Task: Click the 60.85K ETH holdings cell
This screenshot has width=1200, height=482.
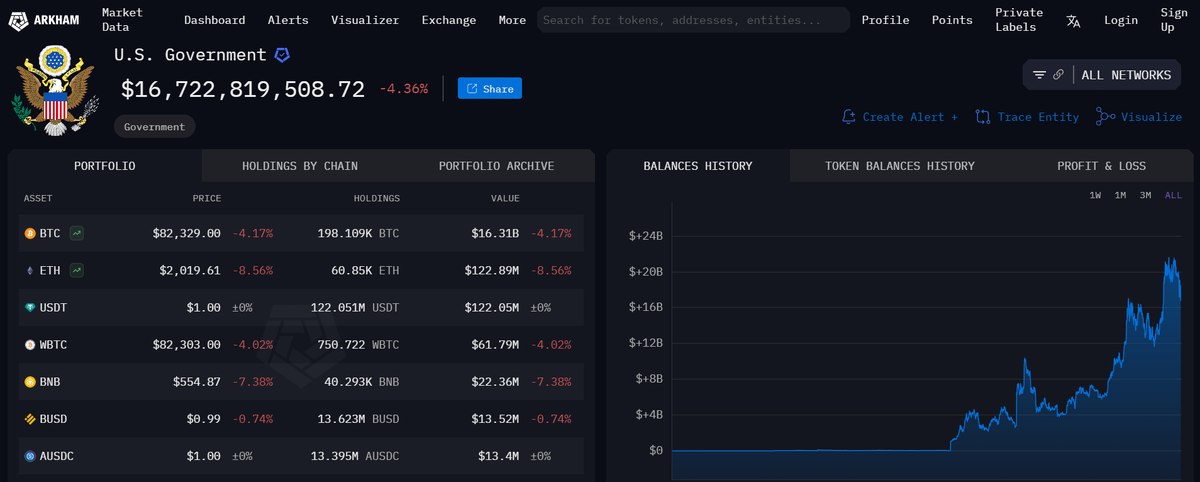Action: 365,270
